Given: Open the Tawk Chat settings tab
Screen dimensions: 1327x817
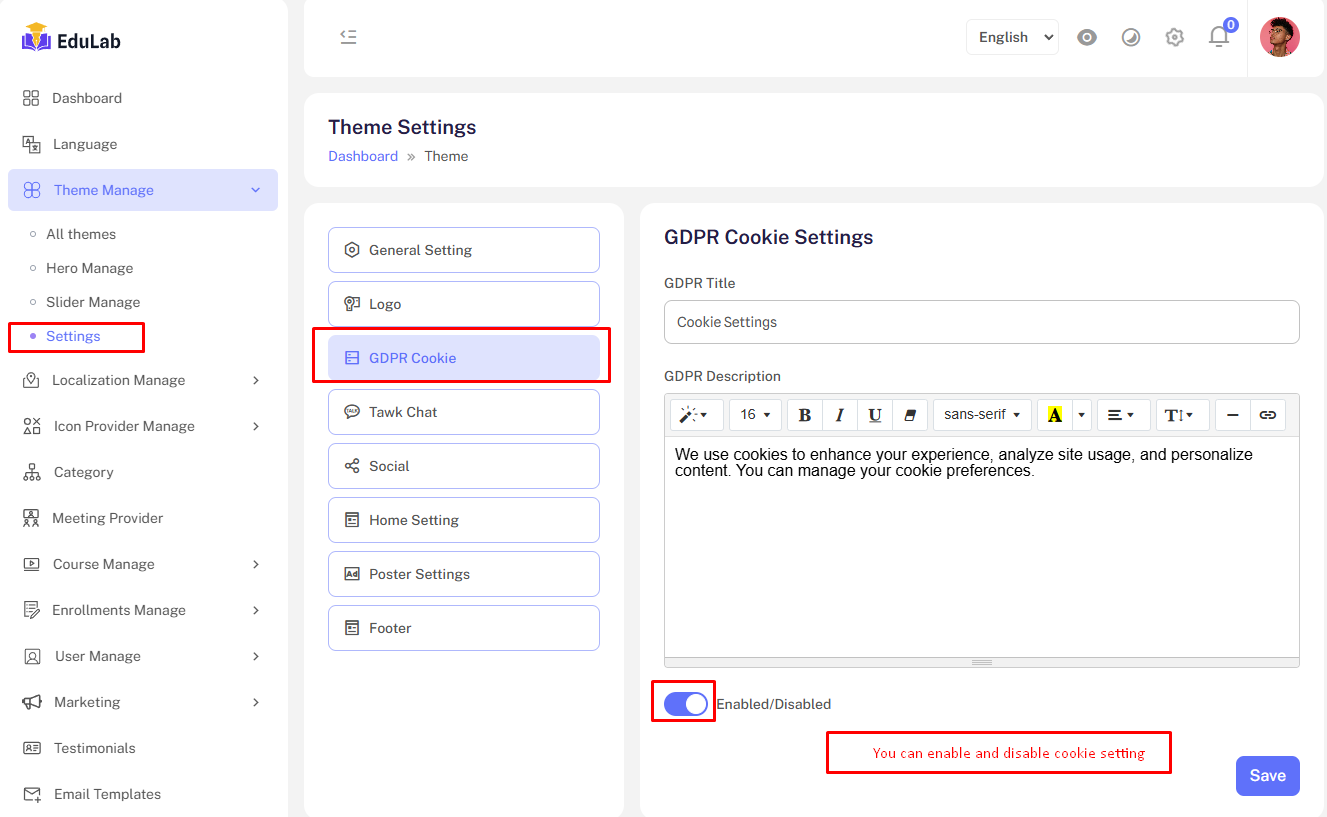Looking at the screenshot, I should pos(464,412).
